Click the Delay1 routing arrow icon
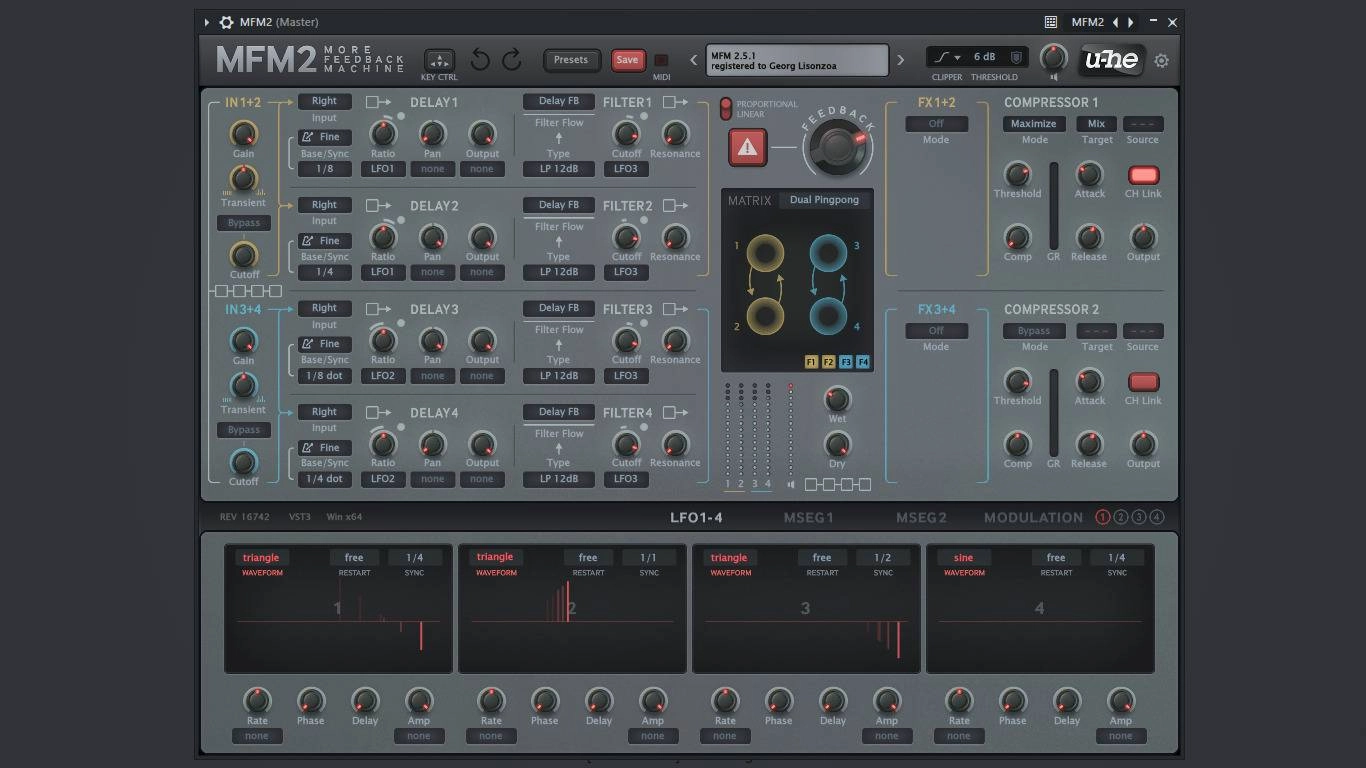Screen dimensions: 1366x768 coord(378,102)
